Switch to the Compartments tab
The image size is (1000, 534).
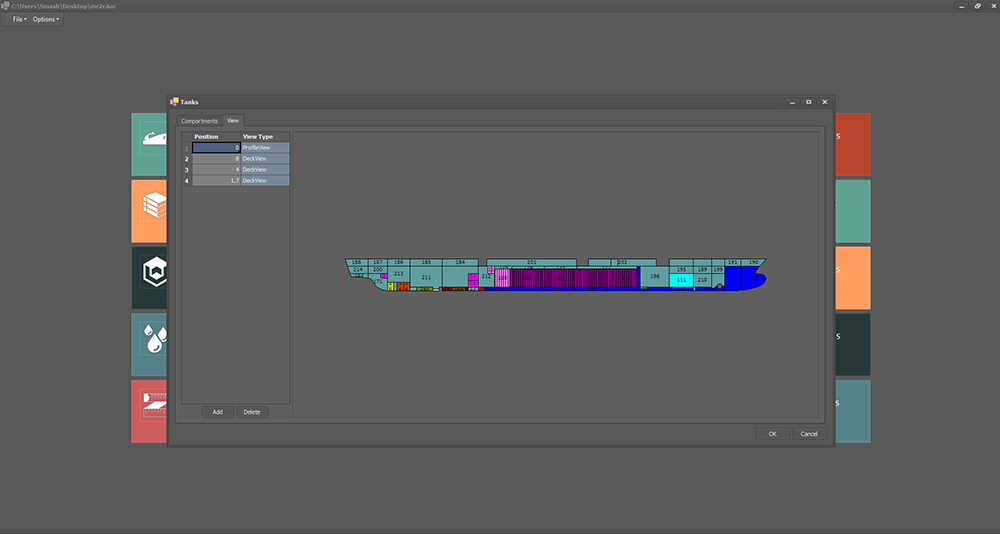point(199,121)
